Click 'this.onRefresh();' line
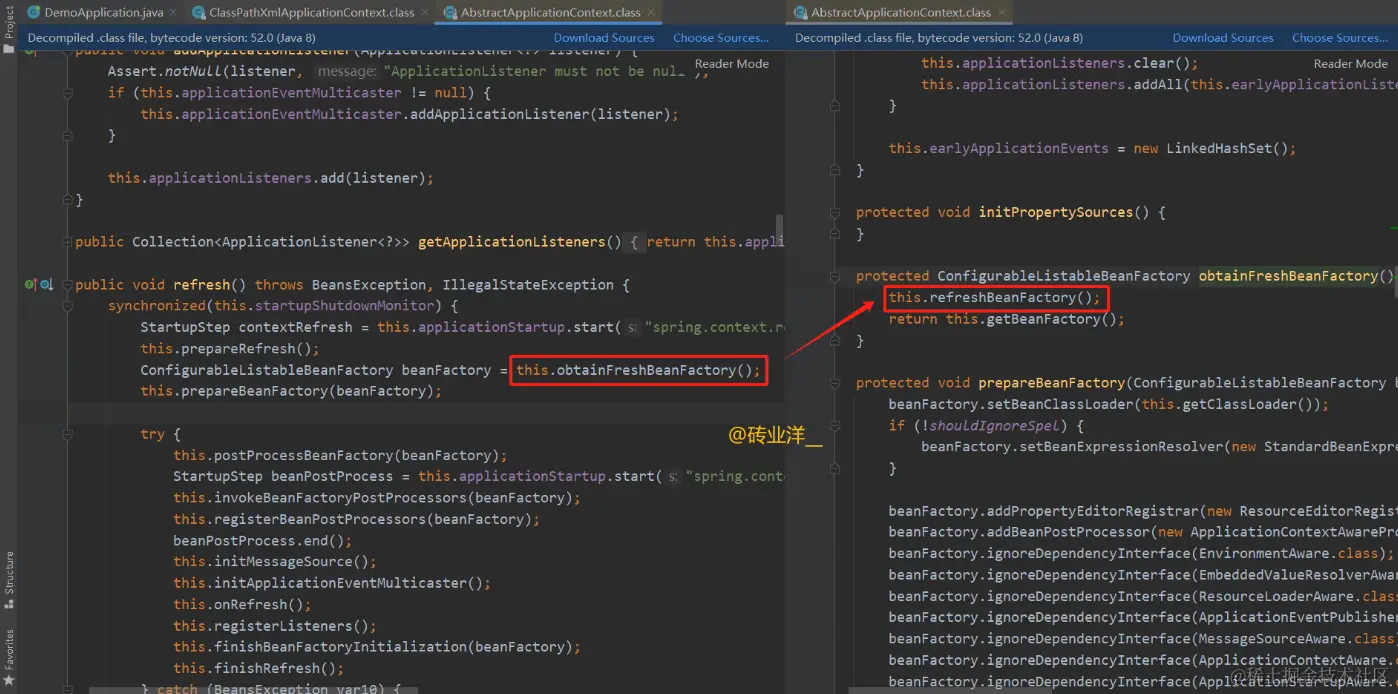This screenshot has width=1398, height=694. pos(242,604)
